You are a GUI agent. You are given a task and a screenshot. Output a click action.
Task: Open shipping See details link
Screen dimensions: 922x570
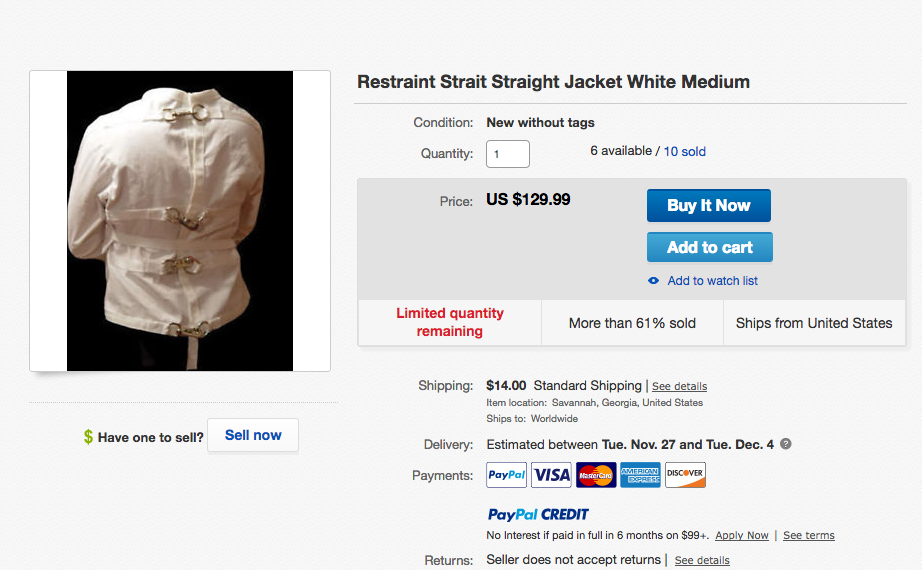pyautogui.click(x=680, y=386)
